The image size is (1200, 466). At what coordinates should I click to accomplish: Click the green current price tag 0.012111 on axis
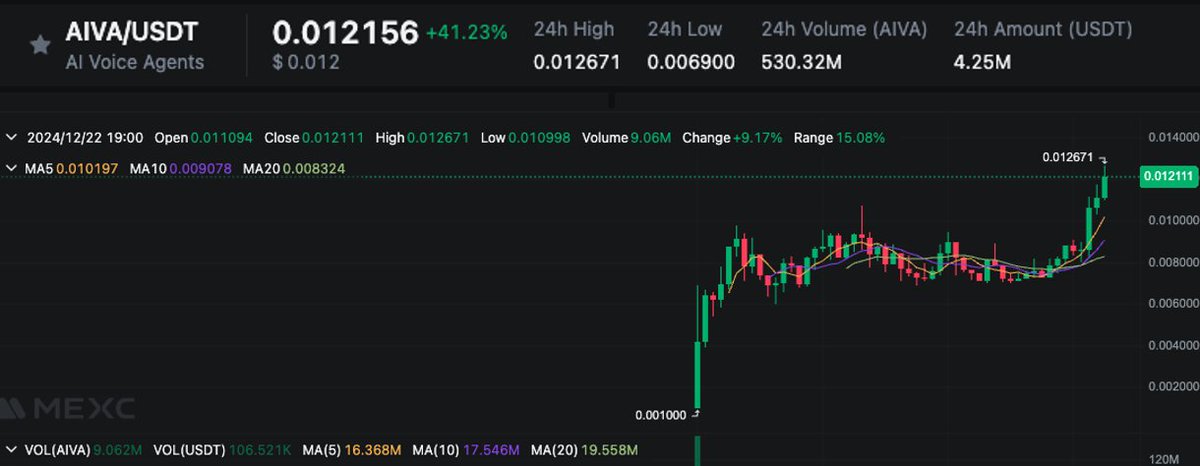point(1171,176)
